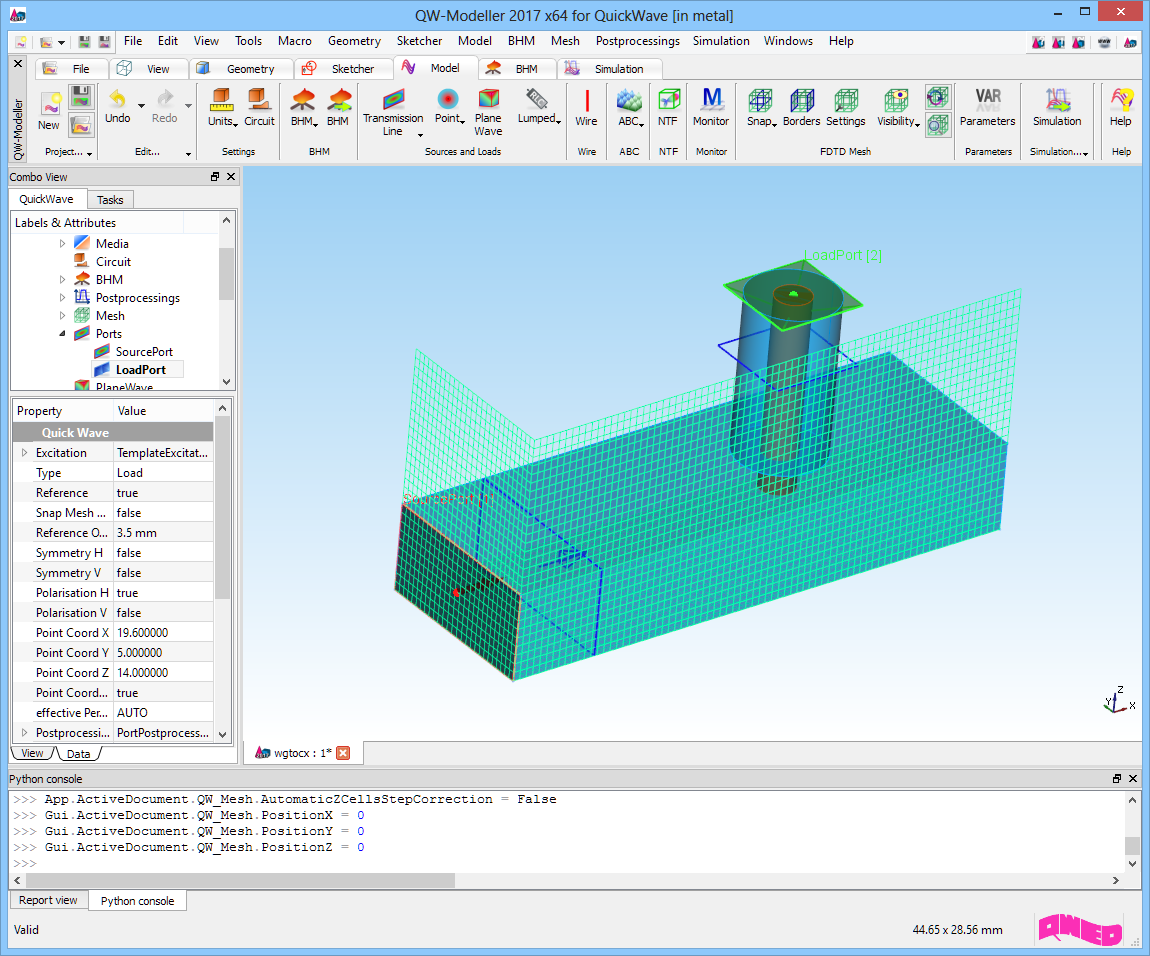Viewport: 1150px width, 956px height.
Task: Expand the Media tree node
Action: (x=62, y=244)
